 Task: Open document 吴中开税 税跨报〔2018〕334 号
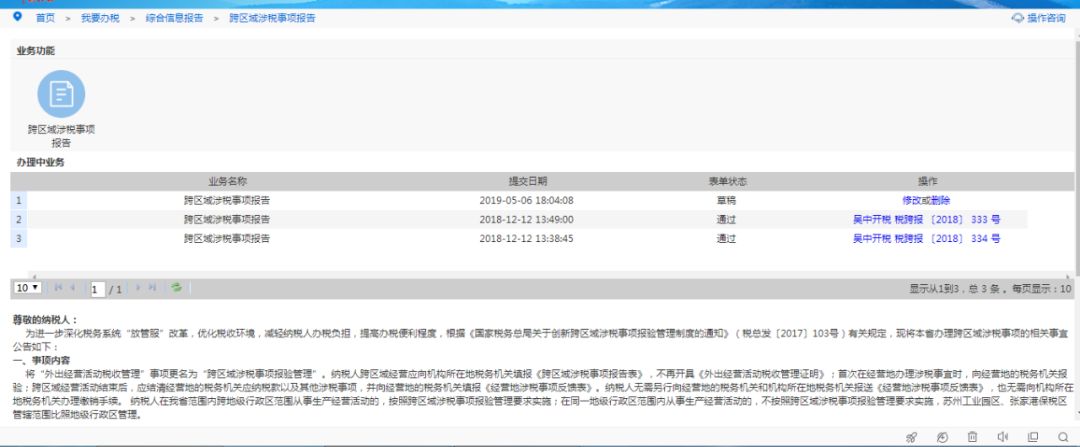[x=926, y=239]
